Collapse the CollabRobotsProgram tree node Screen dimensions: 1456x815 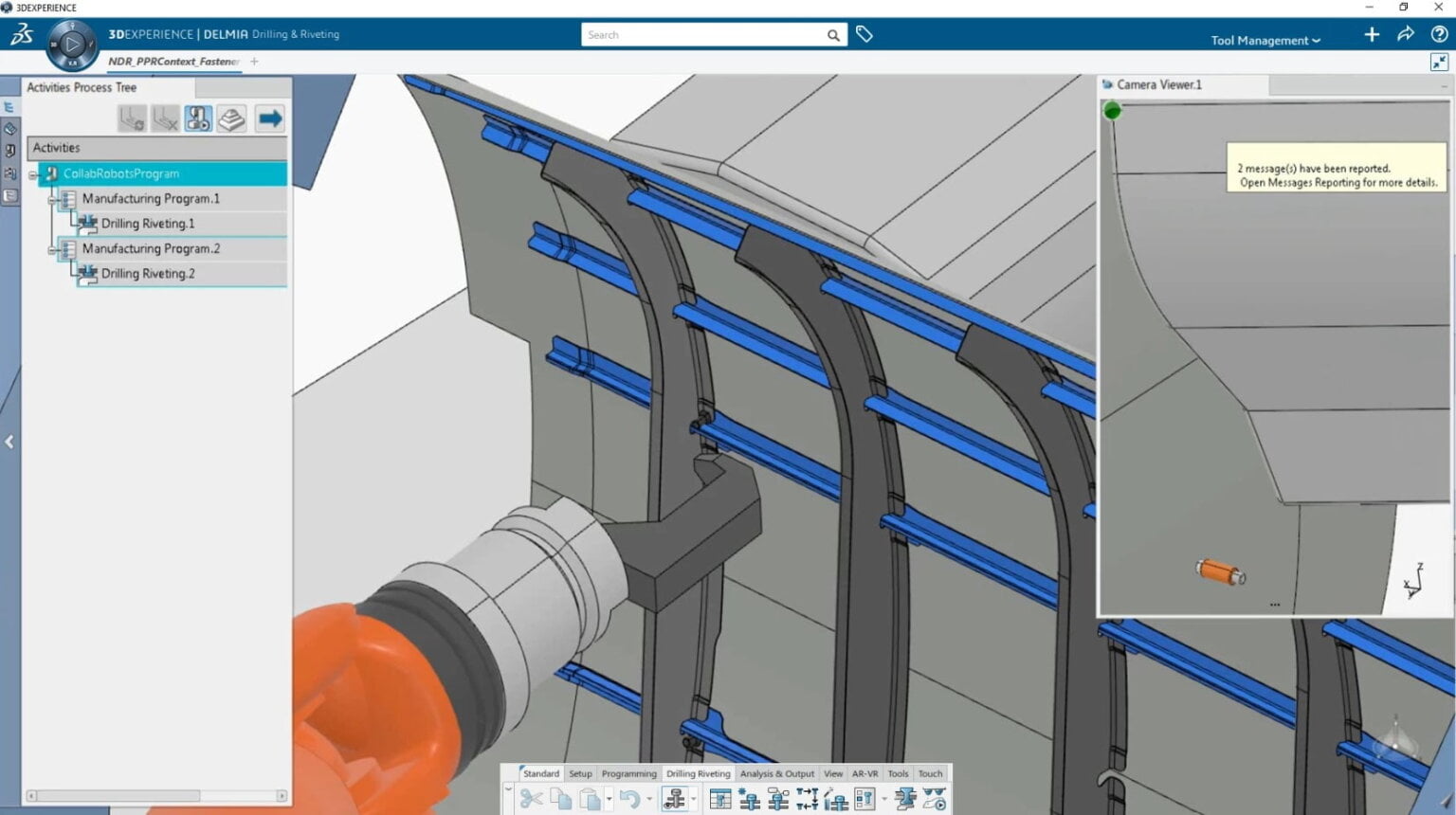pyautogui.click(x=34, y=173)
